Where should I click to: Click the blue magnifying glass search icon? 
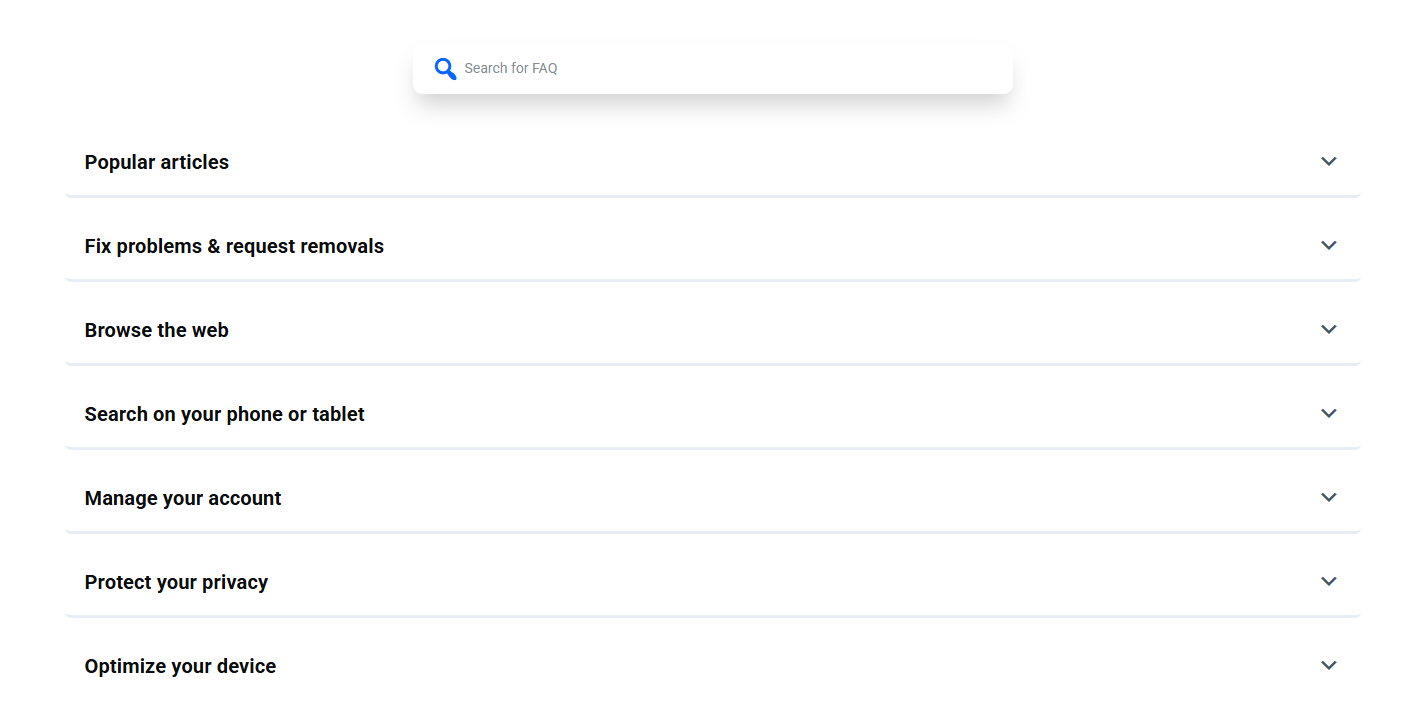(x=445, y=69)
